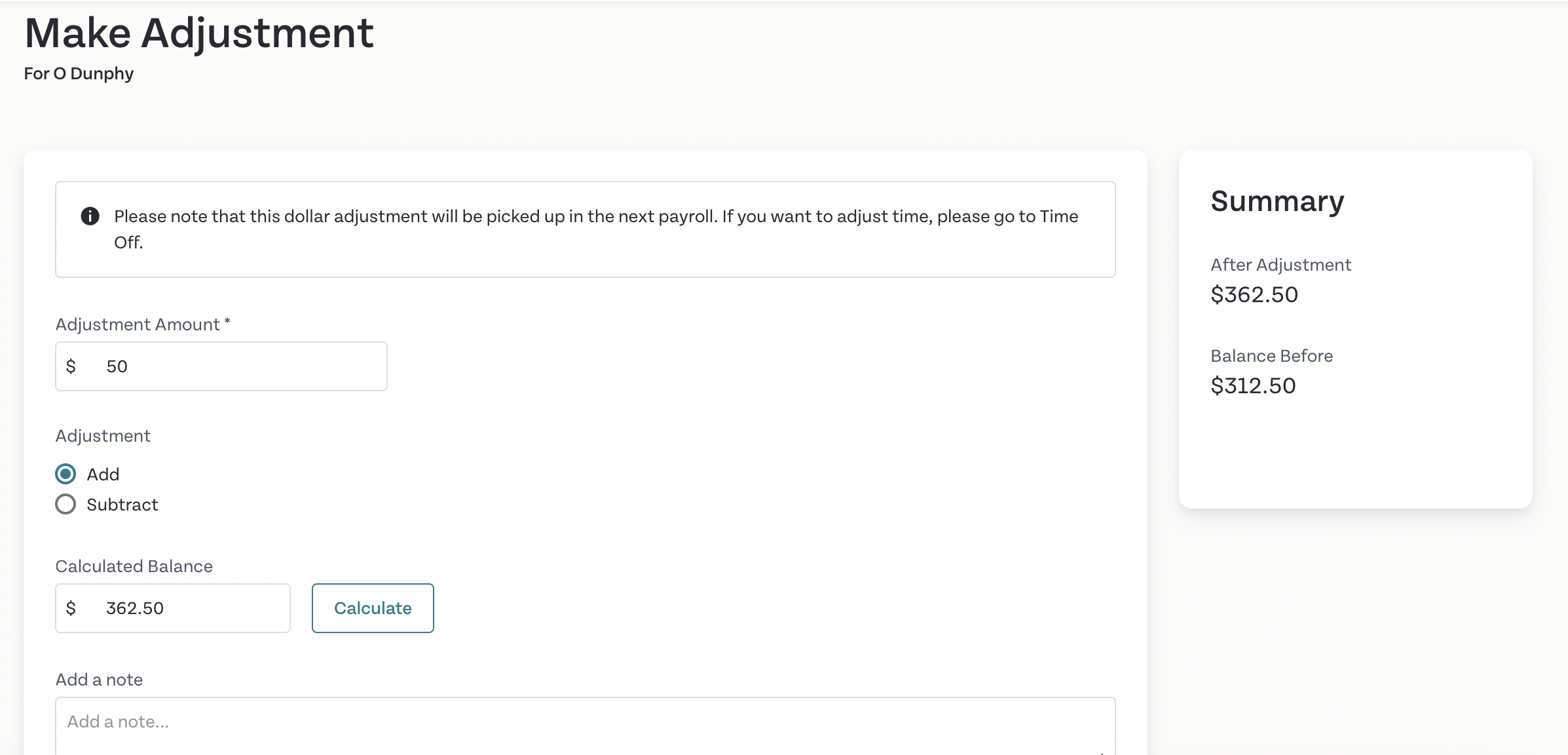Viewport: 1568px width, 755px height.
Task: Click the Subtract label text
Action: (x=122, y=505)
